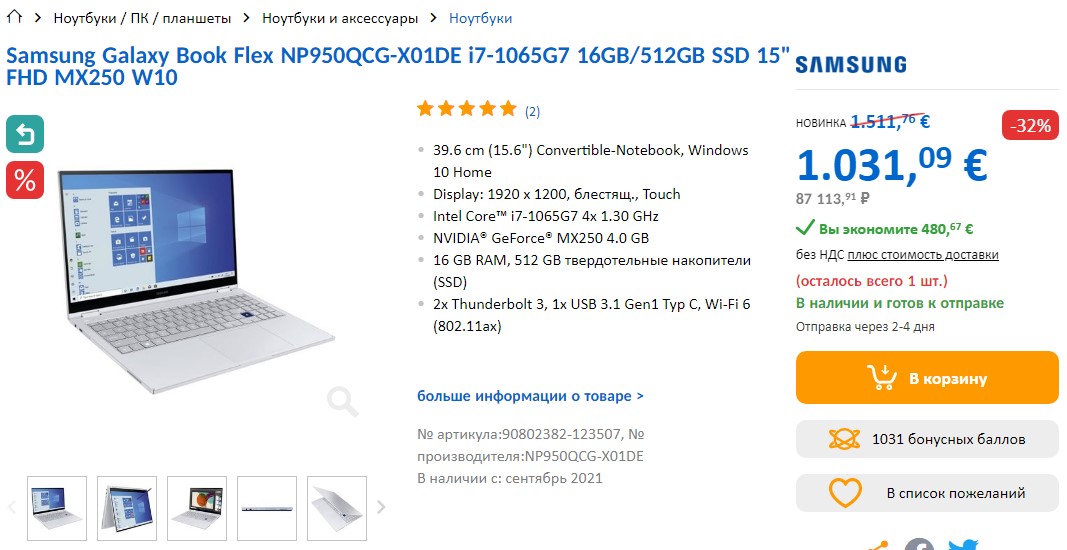1067x550 pixels.
Task: Expand 'больше информации о товаре' link
Action: click(530, 396)
